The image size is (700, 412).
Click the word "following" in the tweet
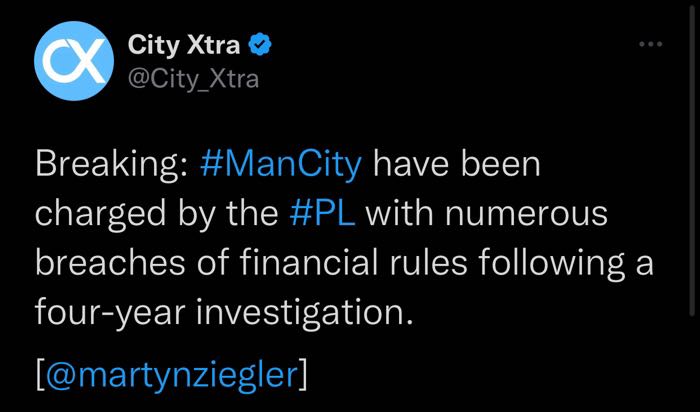[x=551, y=263]
